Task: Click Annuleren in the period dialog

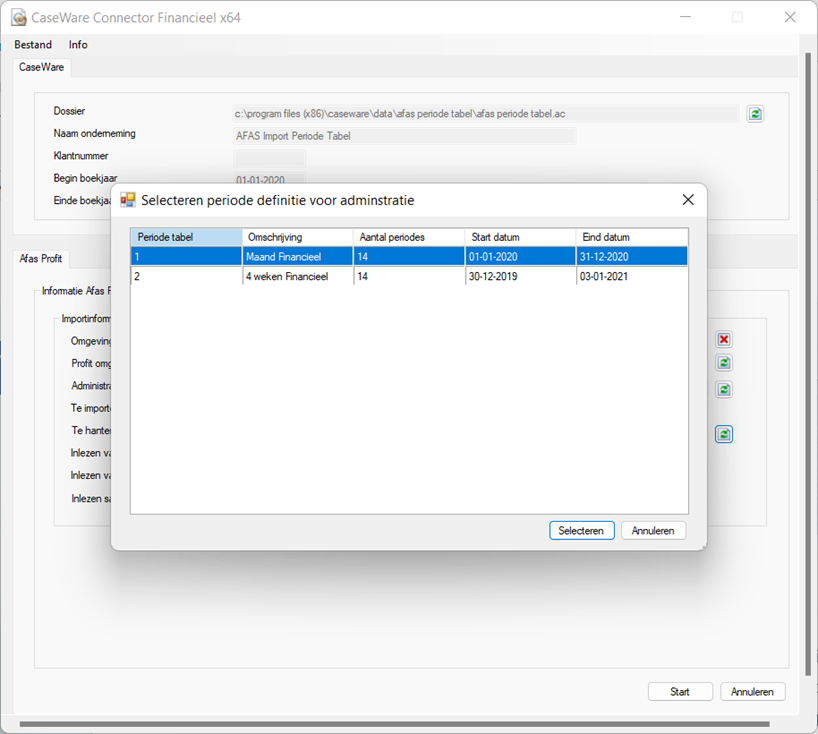Action: [653, 531]
